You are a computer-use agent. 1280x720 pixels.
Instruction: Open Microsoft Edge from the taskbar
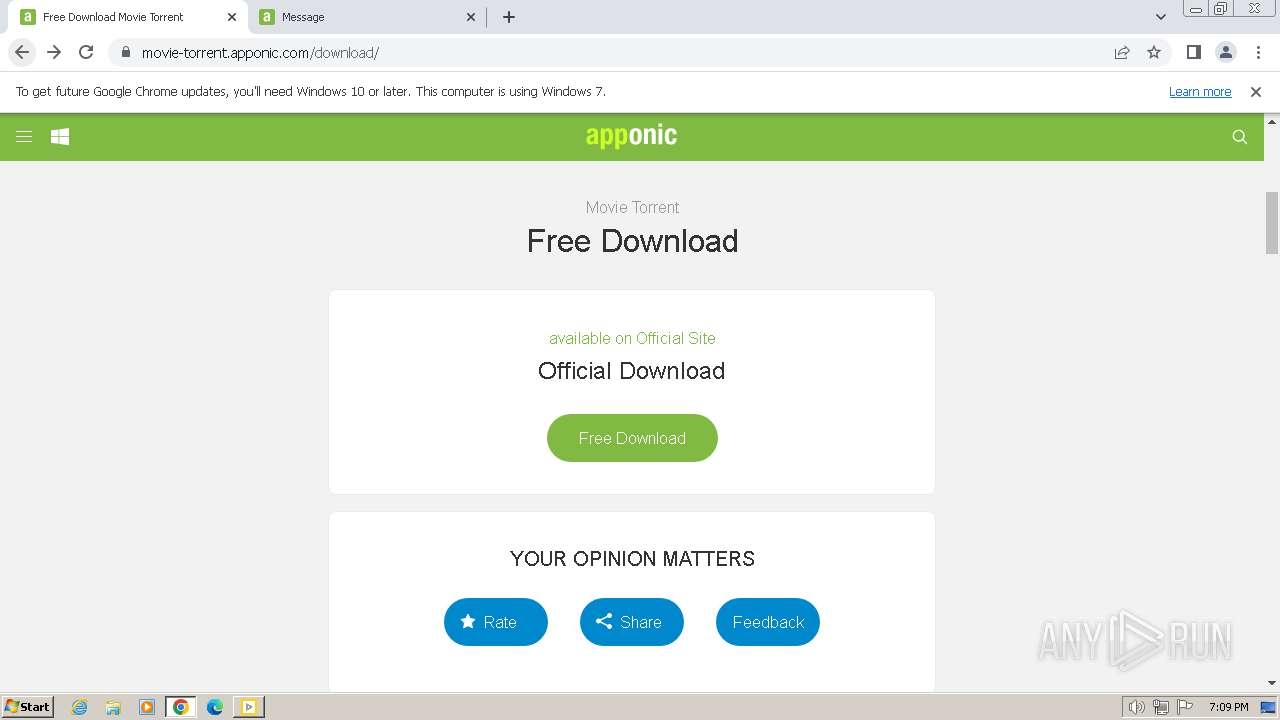215,707
